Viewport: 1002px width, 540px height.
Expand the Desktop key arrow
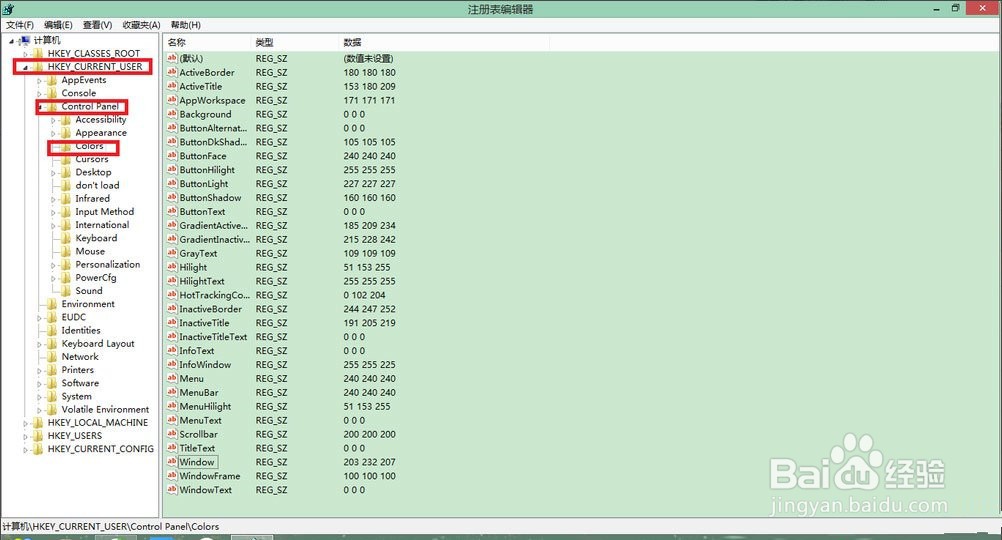pos(54,173)
